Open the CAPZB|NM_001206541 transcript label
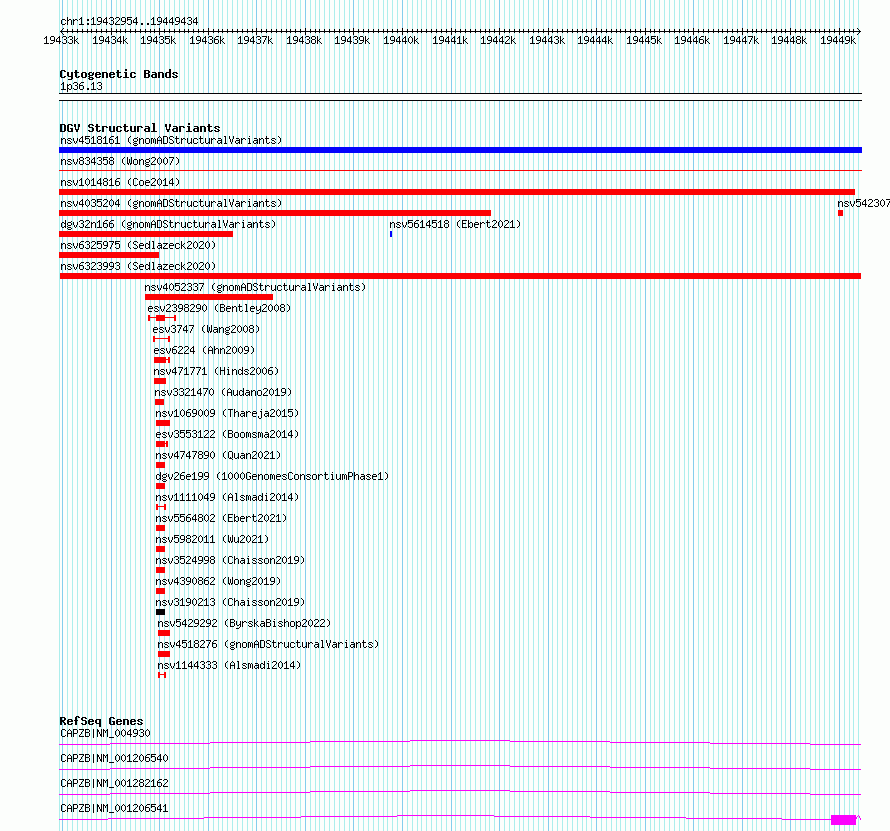This screenshot has width=890, height=831. pos(114,808)
